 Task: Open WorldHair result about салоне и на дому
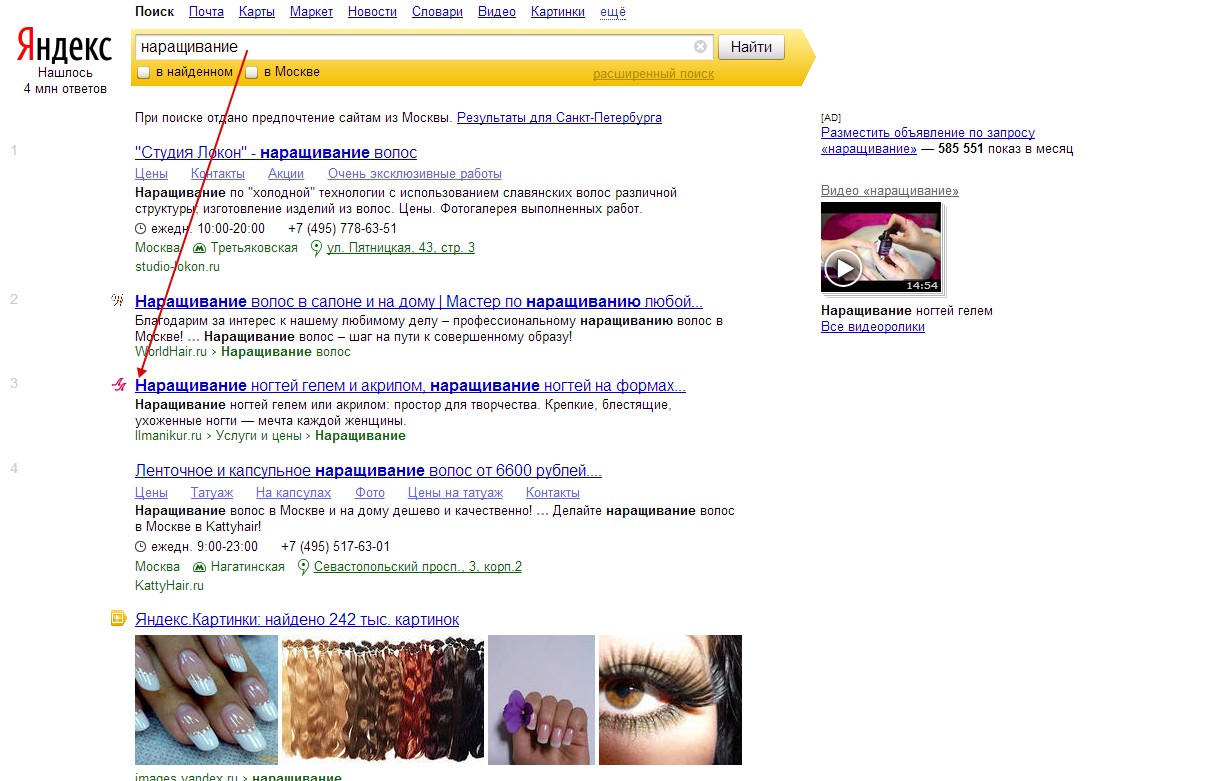419,302
